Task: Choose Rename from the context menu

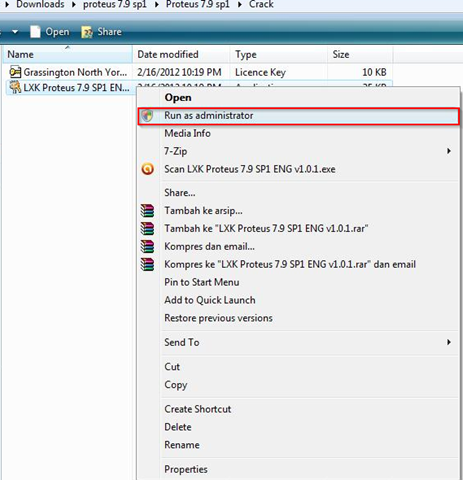Action: 182,445
